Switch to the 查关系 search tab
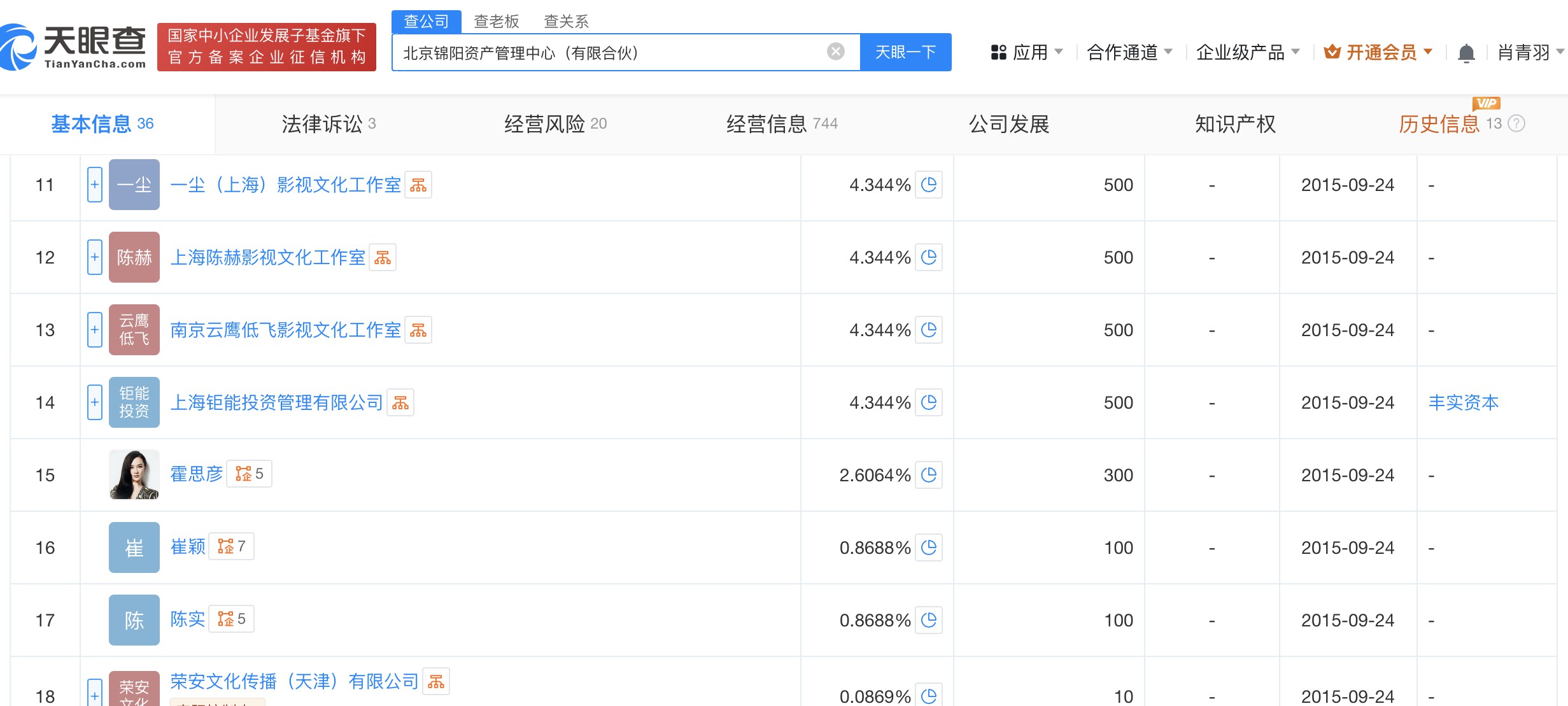The width and height of the screenshot is (1568, 706). coord(566,22)
